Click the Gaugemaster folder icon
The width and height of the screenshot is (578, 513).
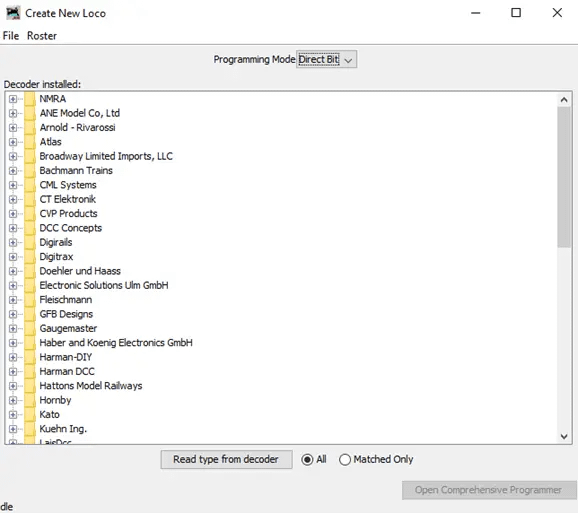pyautogui.click(x=30, y=328)
